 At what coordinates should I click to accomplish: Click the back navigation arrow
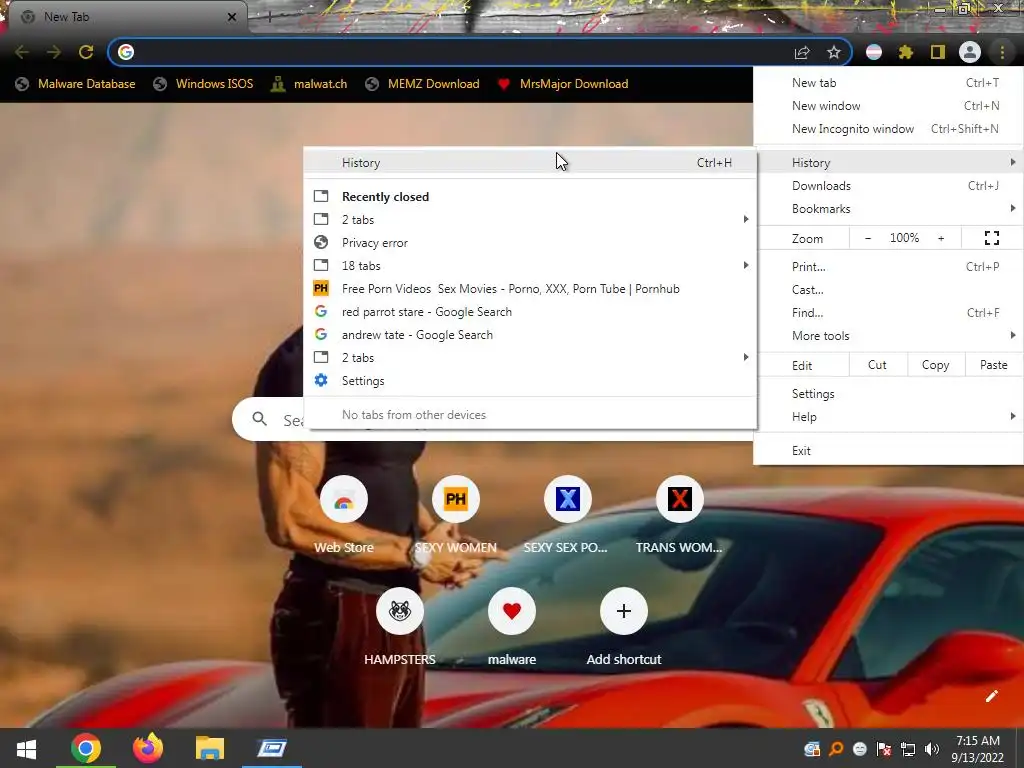coord(22,52)
